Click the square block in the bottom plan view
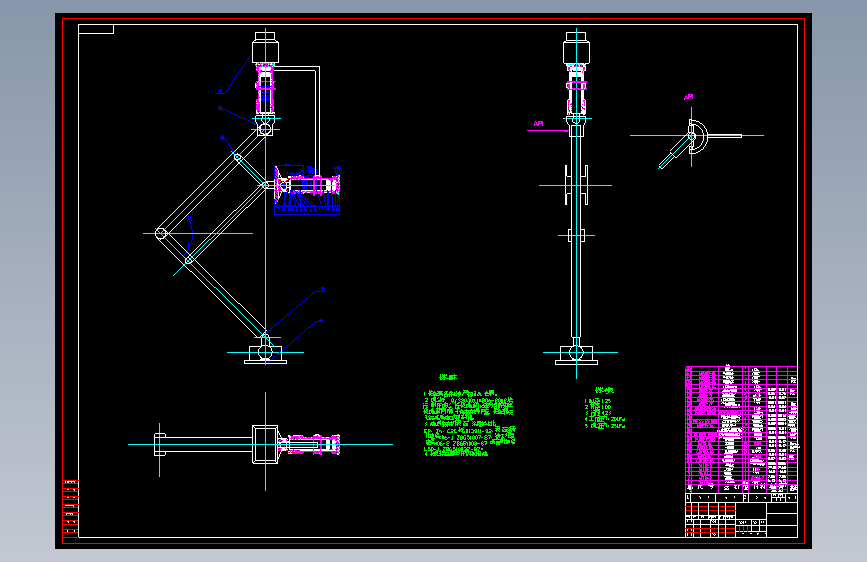 [x=265, y=444]
